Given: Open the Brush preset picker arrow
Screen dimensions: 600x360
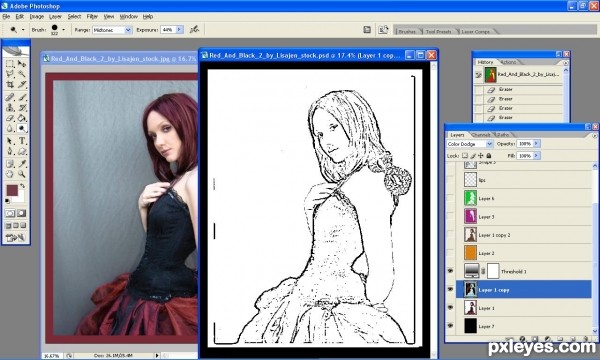Looking at the screenshot, I should pyautogui.click(x=63, y=30).
